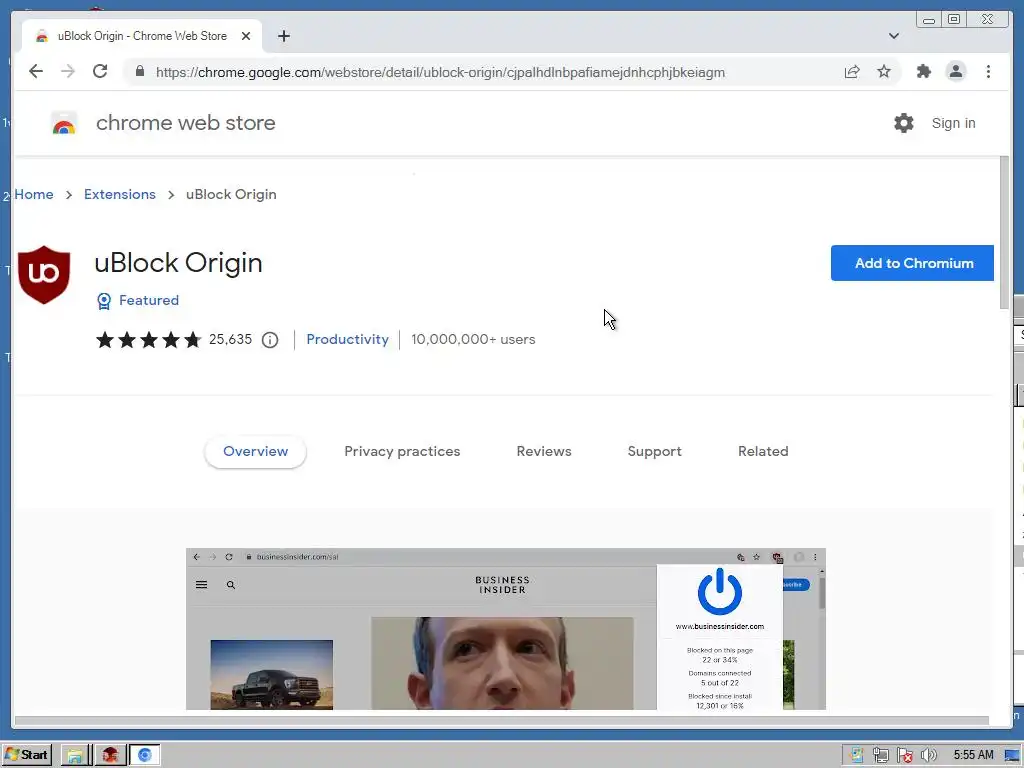Select the Overview tab
1024x768 pixels.
tap(255, 451)
